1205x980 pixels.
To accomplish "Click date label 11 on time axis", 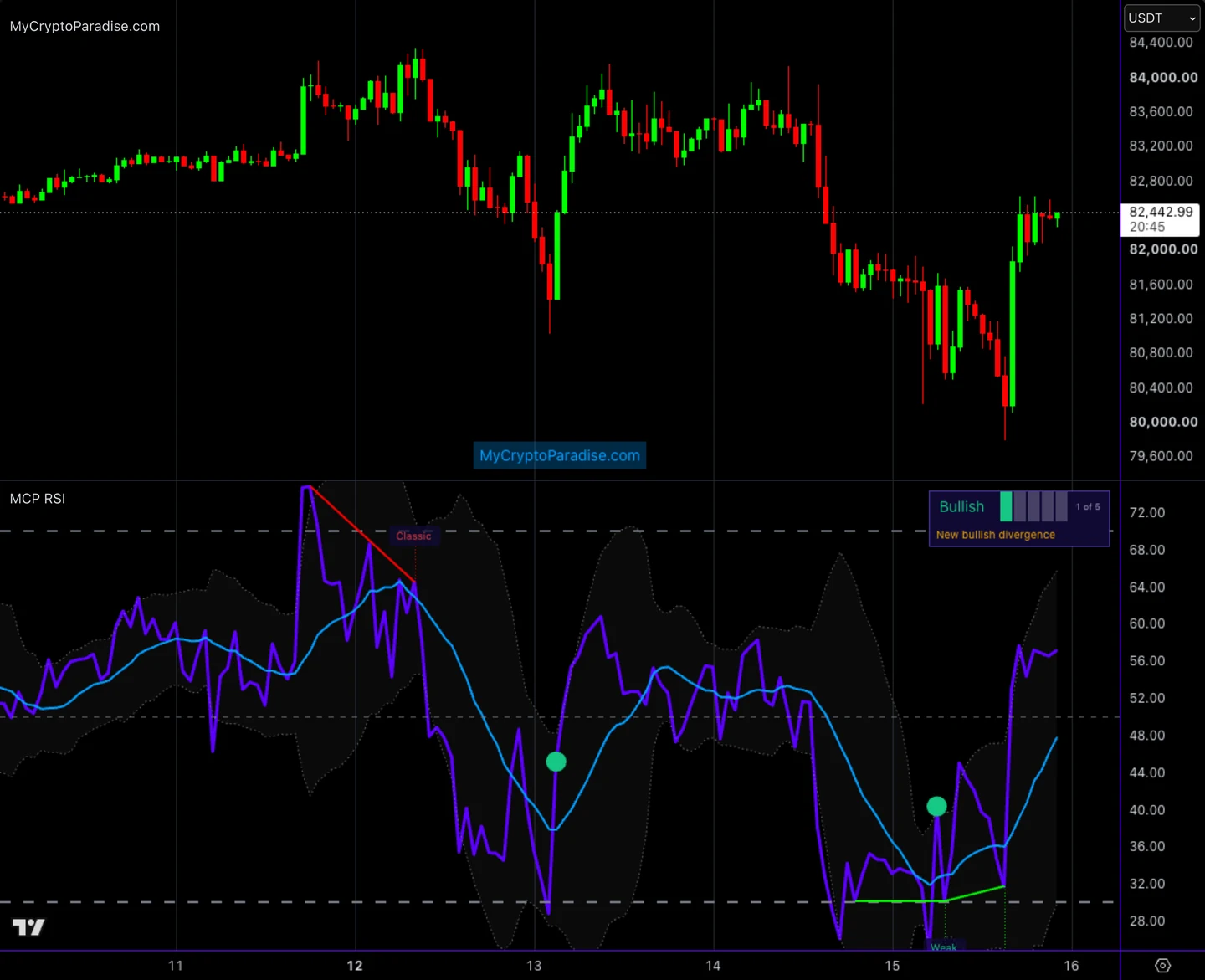I will pyautogui.click(x=176, y=966).
